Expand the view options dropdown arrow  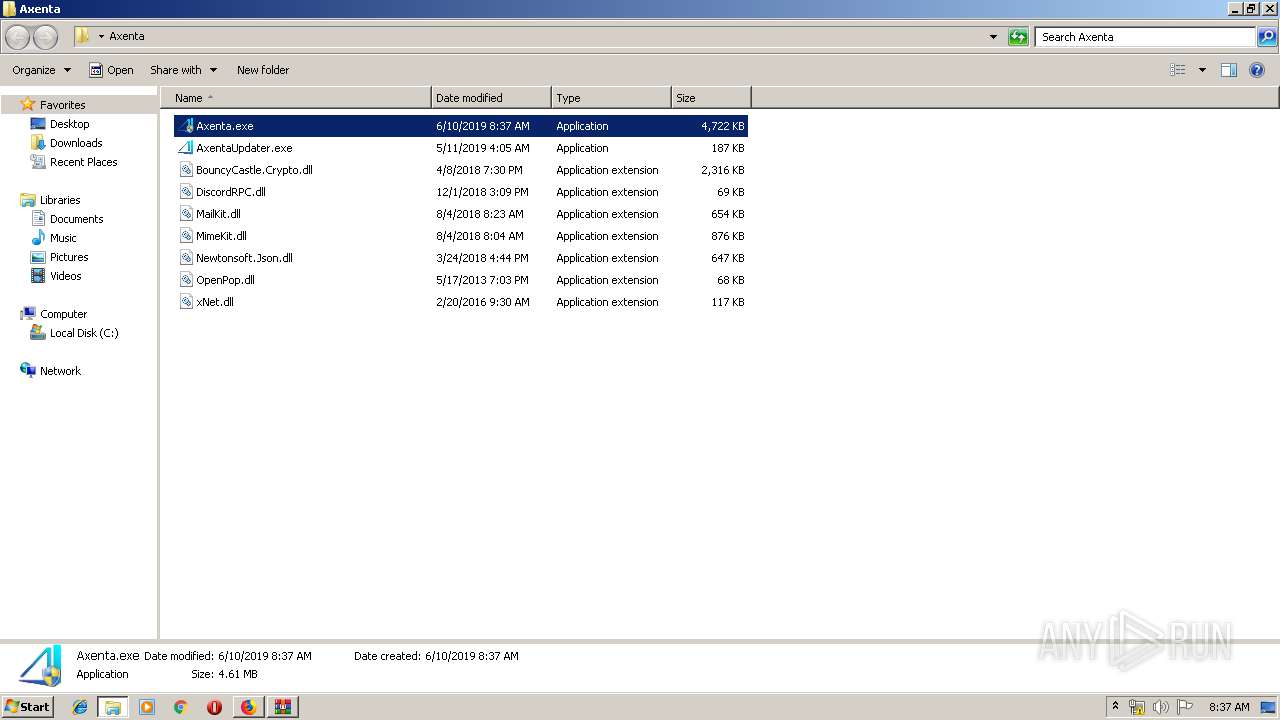point(1202,70)
